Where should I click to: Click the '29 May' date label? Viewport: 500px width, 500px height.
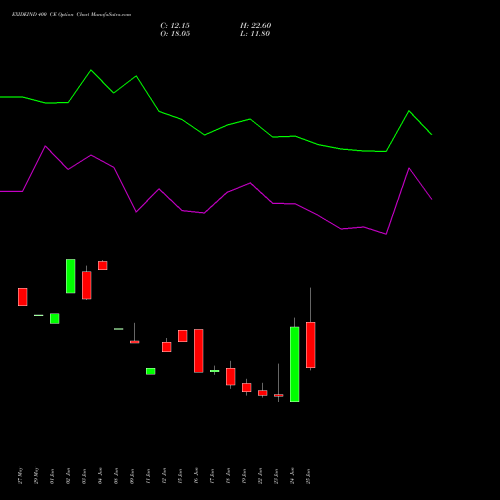[x=37, y=475]
